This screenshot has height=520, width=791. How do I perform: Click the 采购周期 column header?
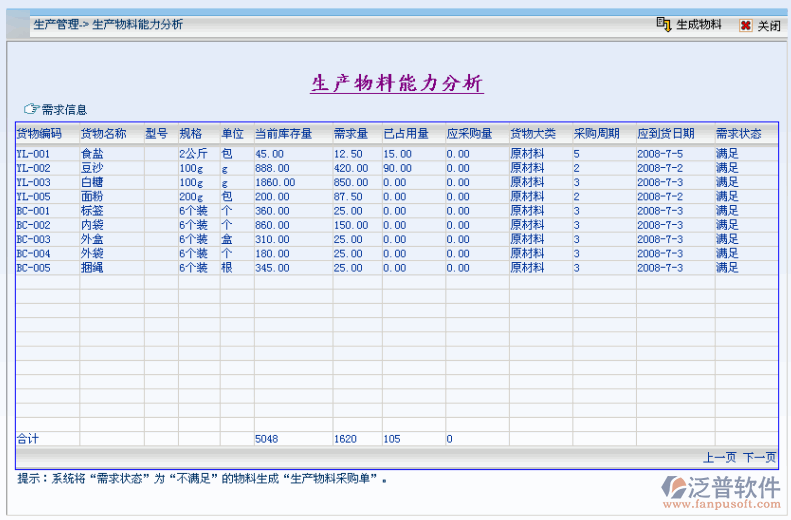tap(596, 133)
